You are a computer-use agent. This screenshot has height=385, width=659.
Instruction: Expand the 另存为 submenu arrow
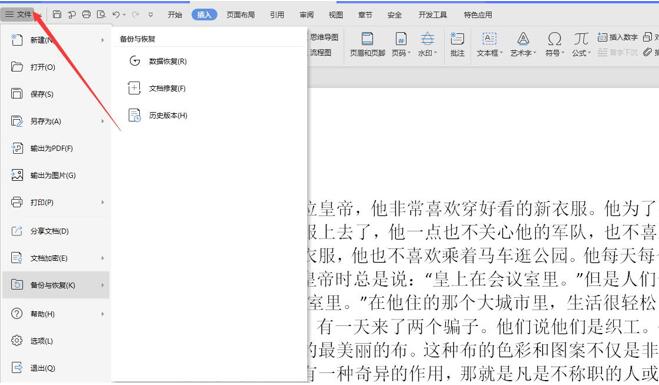point(102,121)
